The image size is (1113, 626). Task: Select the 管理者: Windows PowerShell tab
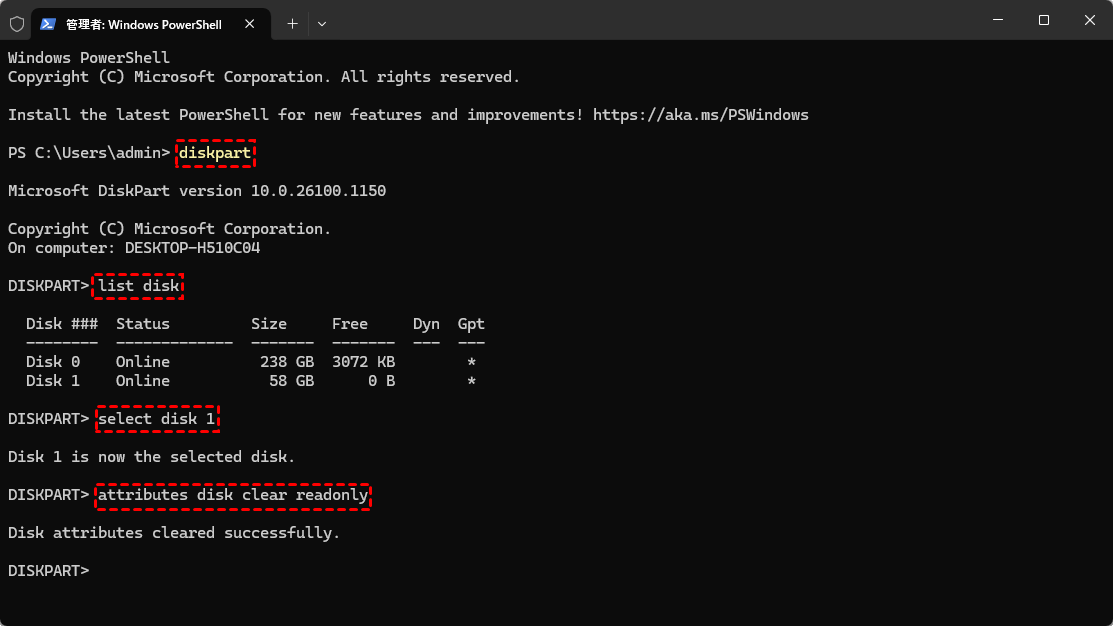click(148, 23)
